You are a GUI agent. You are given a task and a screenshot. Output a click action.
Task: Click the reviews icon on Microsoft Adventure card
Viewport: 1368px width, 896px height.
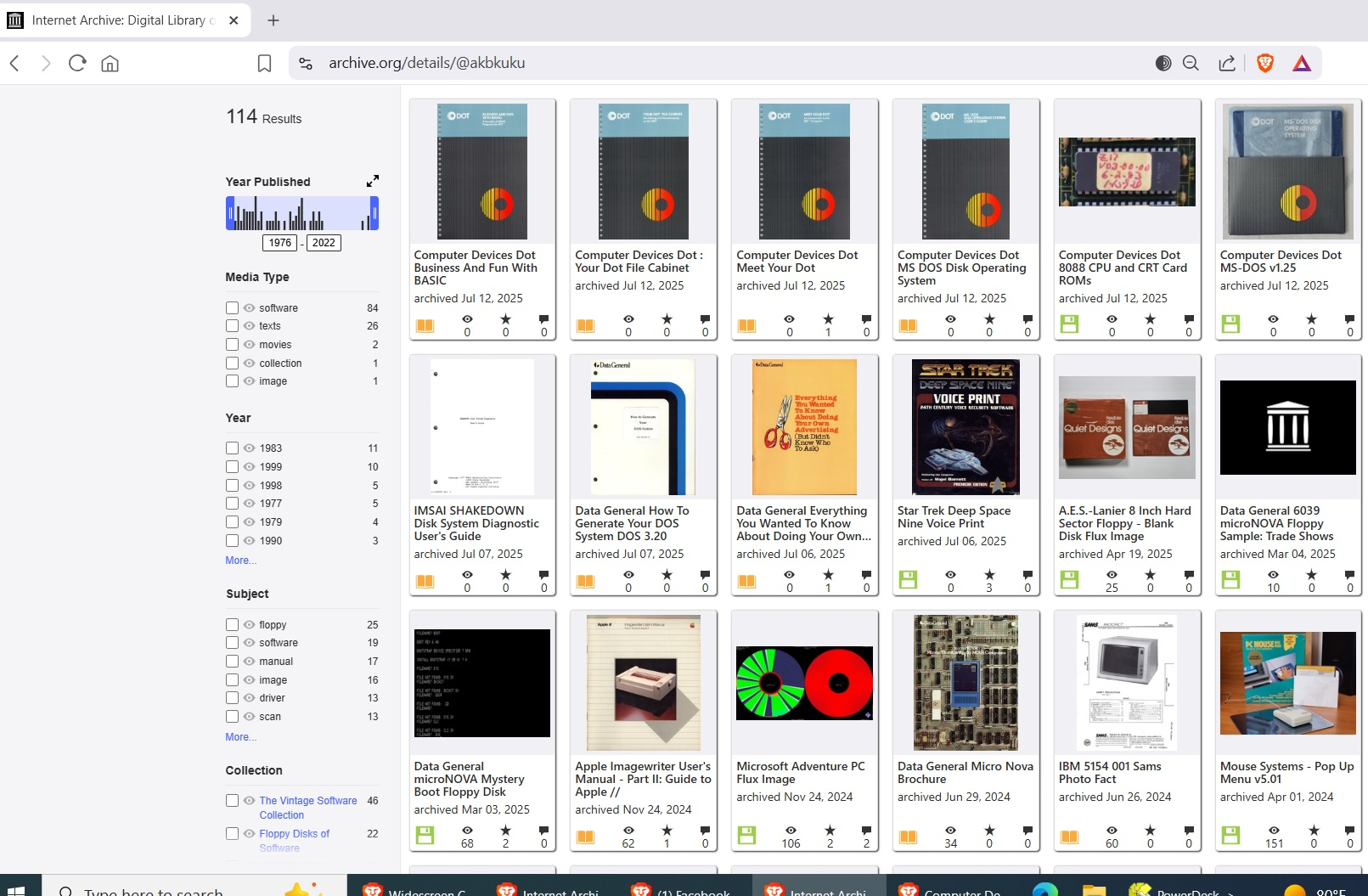pos(866,831)
